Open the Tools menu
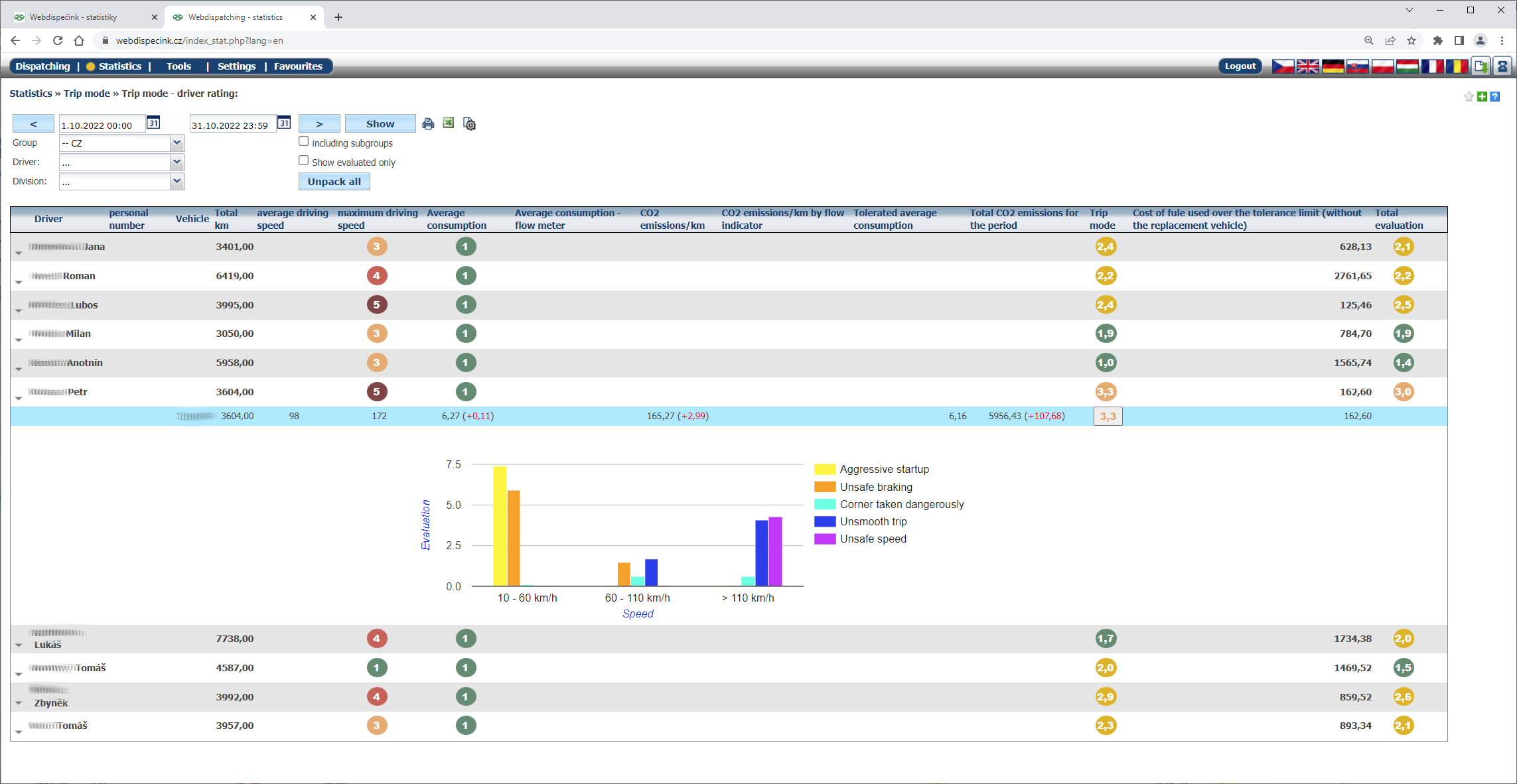The image size is (1517, 784). pyautogui.click(x=179, y=66)
